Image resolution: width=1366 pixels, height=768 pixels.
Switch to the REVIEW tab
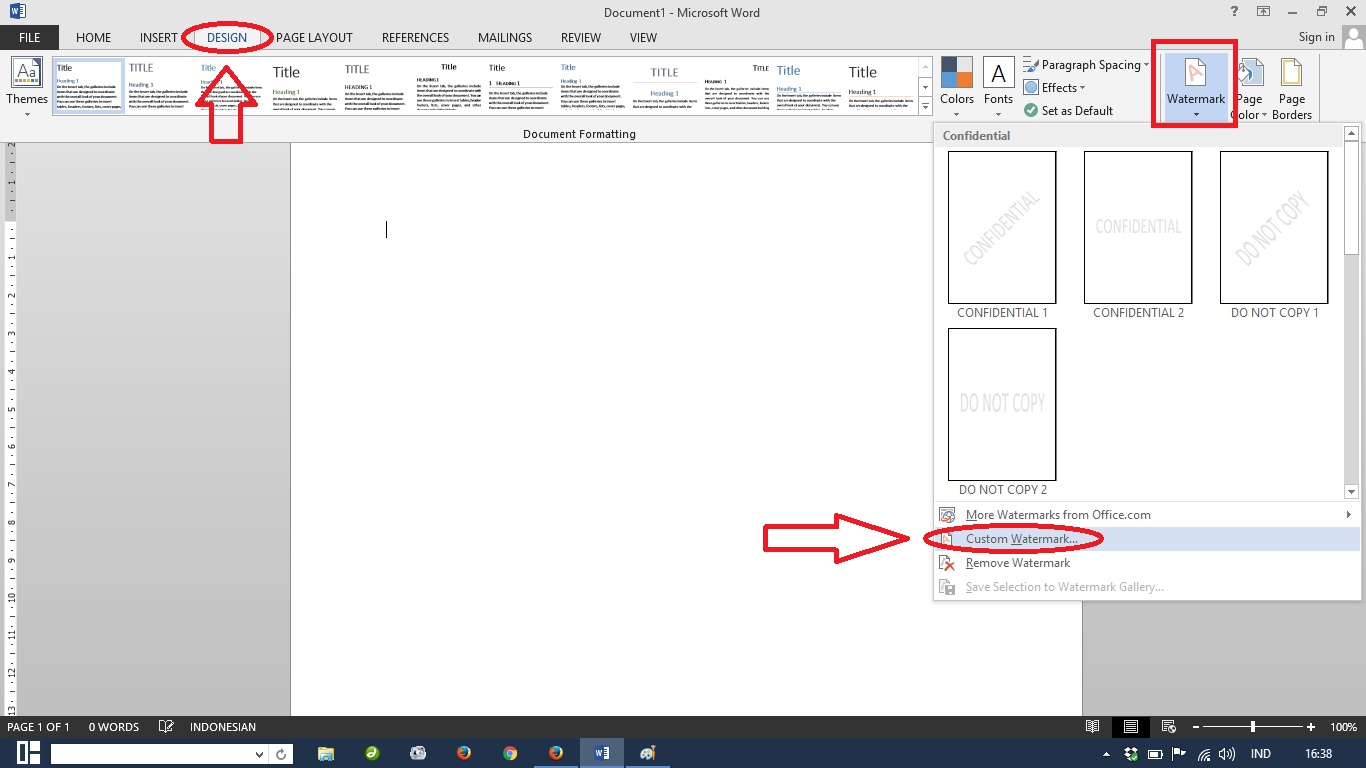tap(581, 38)
